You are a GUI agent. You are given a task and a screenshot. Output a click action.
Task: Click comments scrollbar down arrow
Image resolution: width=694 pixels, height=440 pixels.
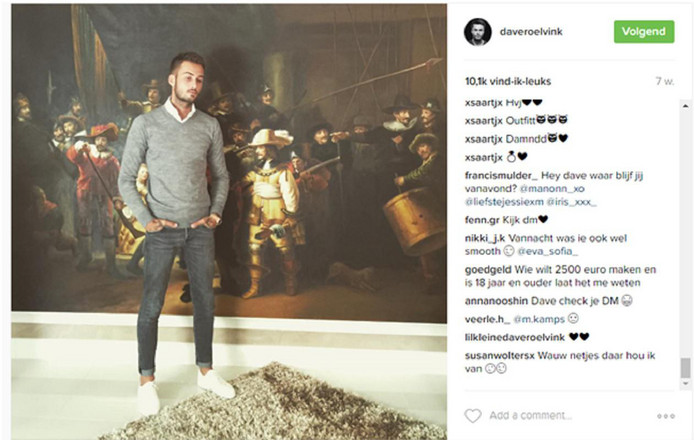click(686, 383)
